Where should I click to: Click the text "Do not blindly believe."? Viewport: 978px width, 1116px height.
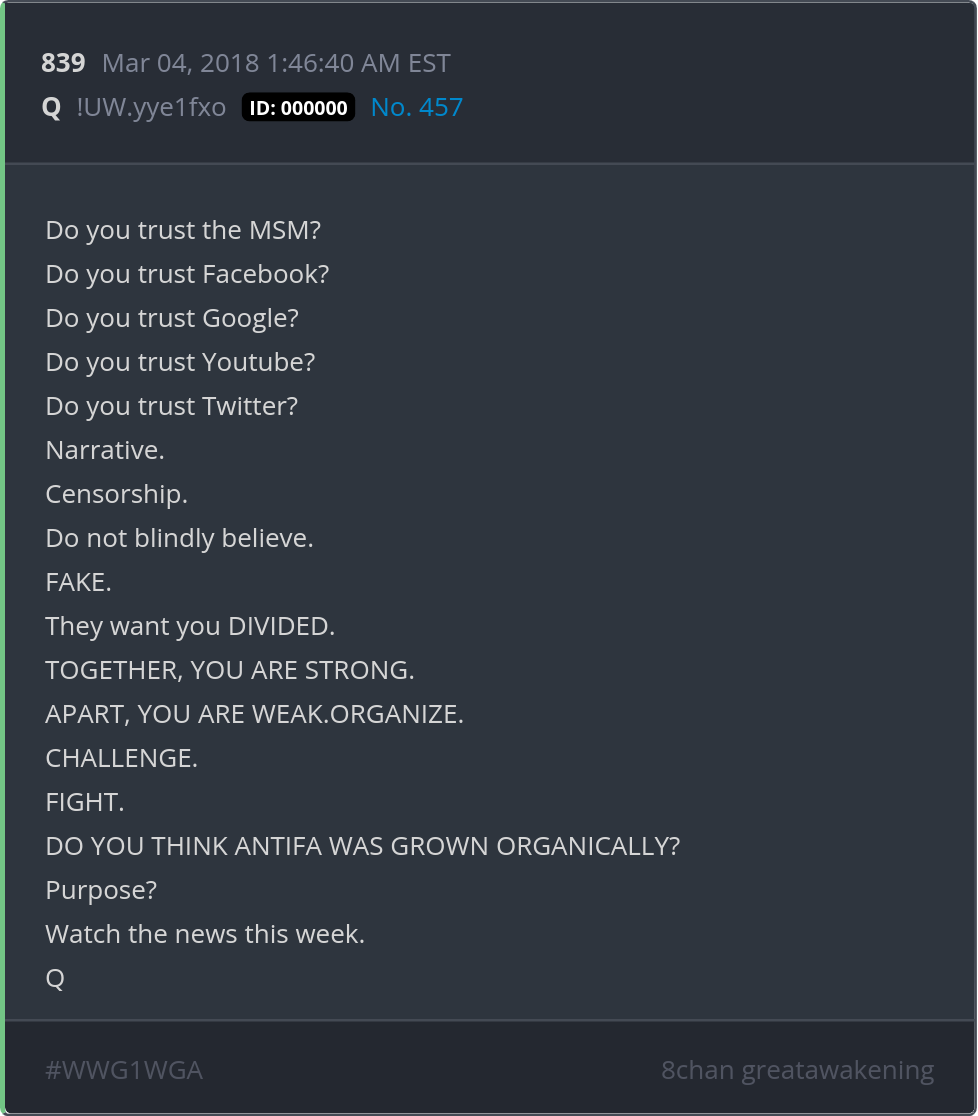[x=179, y=538]
